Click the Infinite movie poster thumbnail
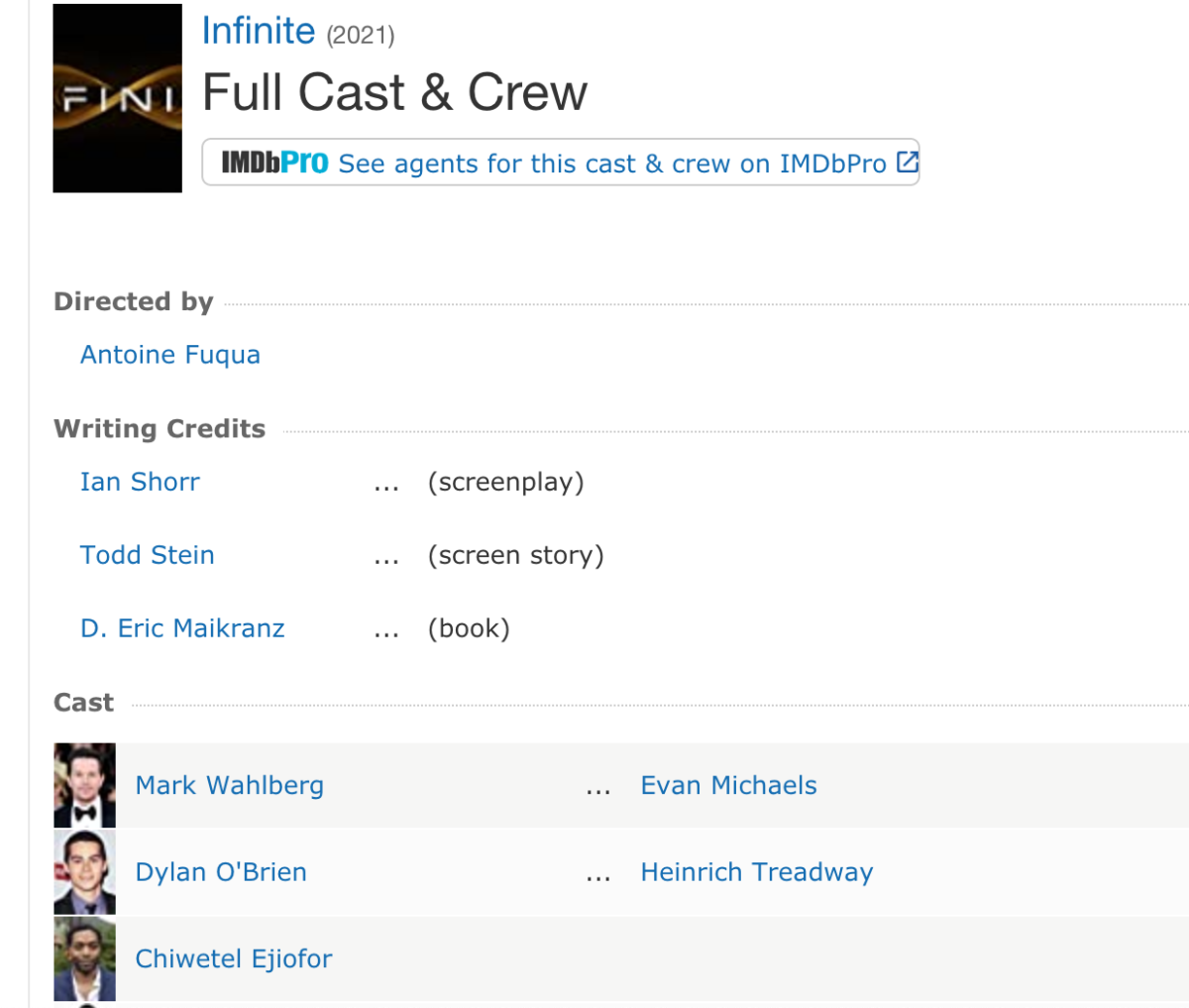The width and height of the screenshot is (1189, 1008). point(117,98)
